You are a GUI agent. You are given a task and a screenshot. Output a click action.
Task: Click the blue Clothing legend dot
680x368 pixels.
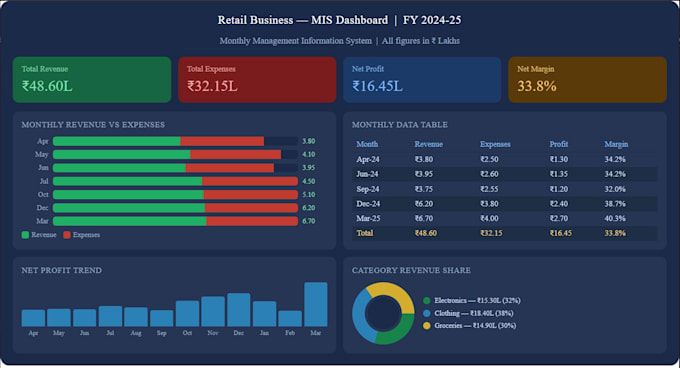[427, 313]
